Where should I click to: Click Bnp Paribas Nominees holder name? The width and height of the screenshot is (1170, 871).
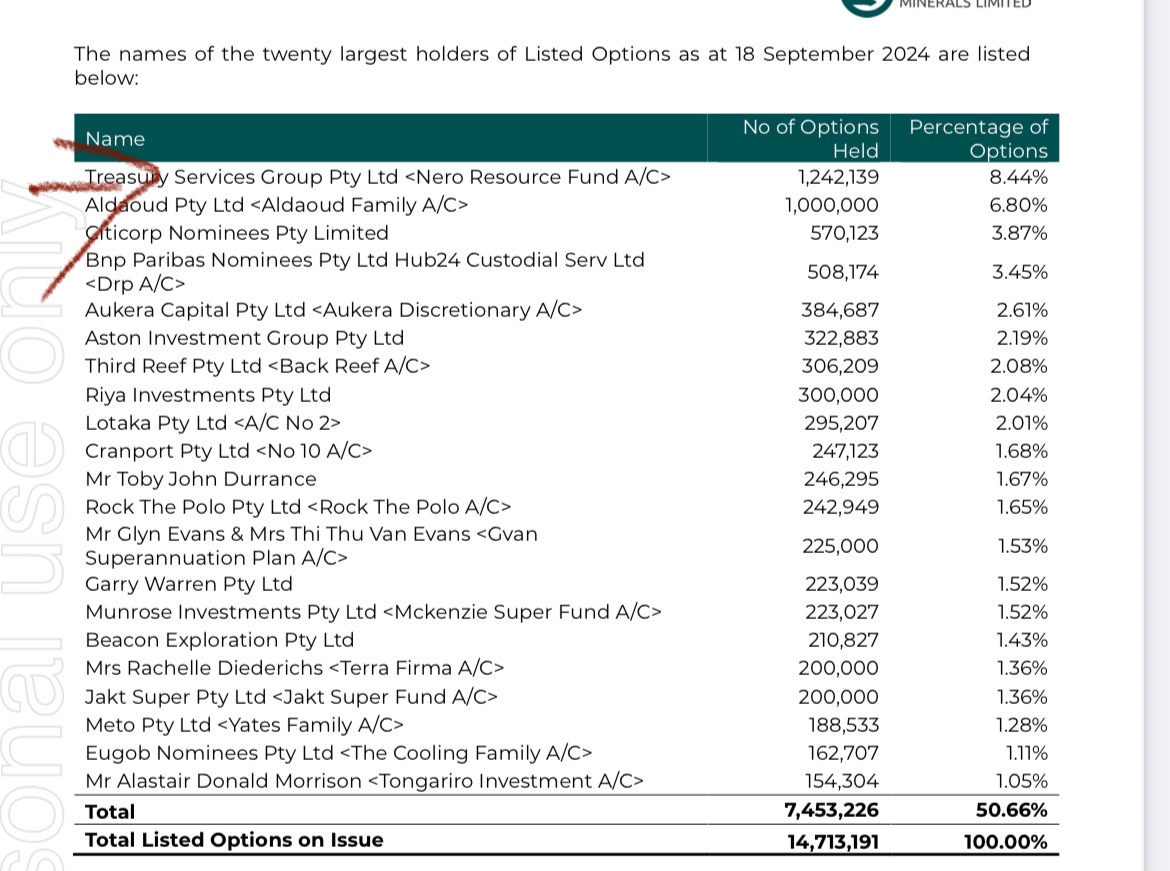(x=365, y=272)
